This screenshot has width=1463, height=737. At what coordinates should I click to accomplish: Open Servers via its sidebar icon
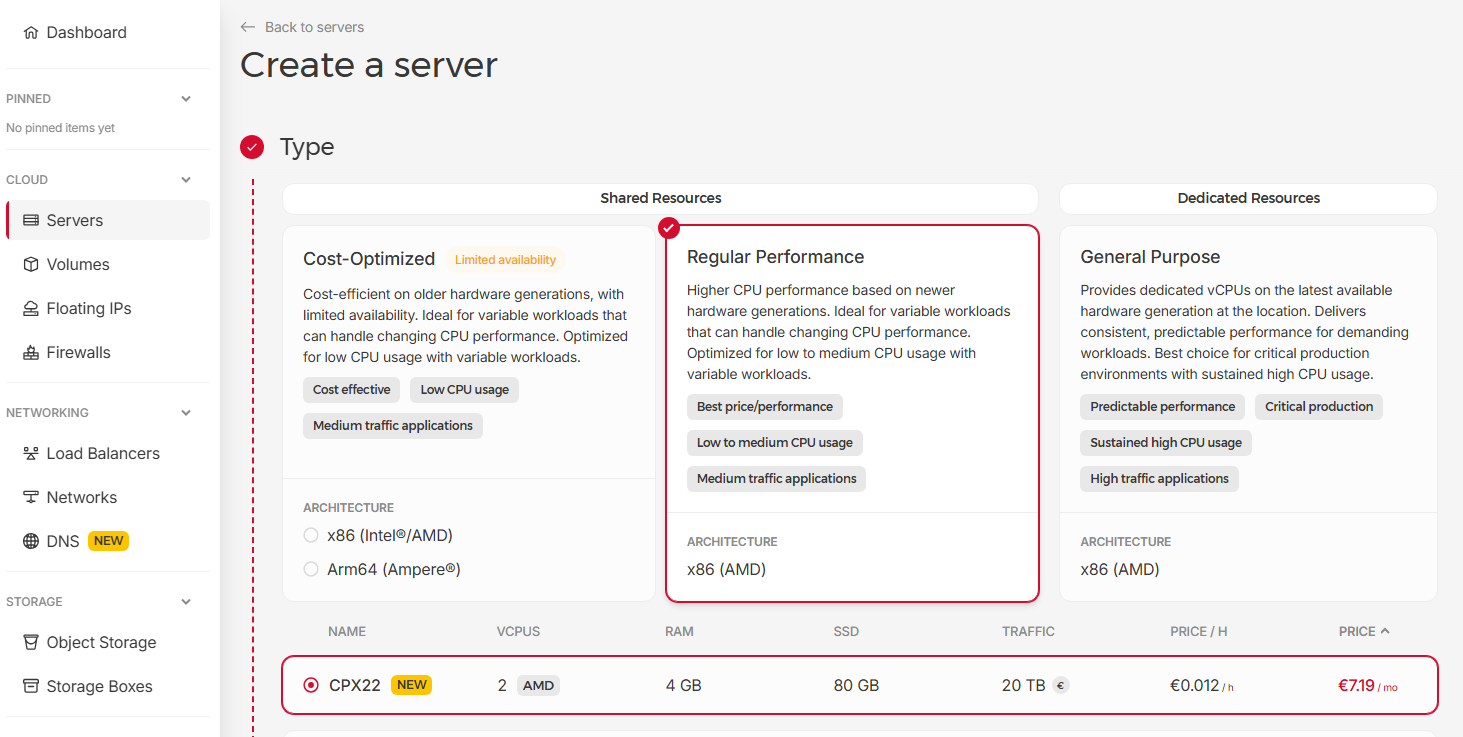pos(31,221)
